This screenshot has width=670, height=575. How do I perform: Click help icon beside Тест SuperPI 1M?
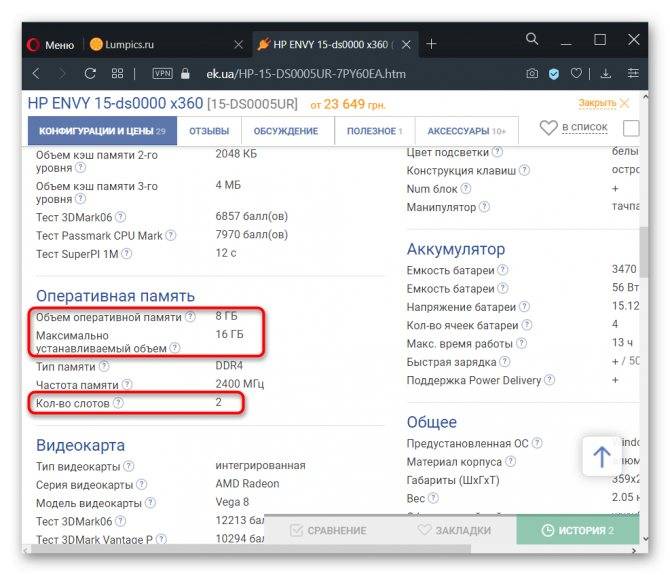pyautogui.click(x=126, y=254)
